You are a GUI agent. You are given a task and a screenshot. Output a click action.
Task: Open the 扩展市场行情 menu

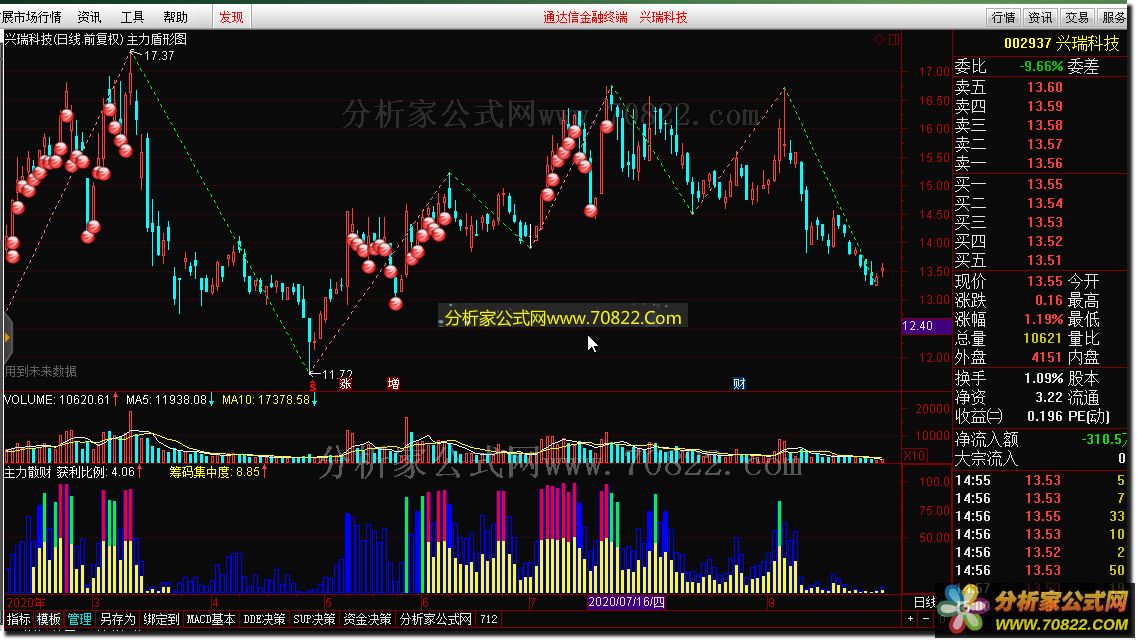pos(31,17)
